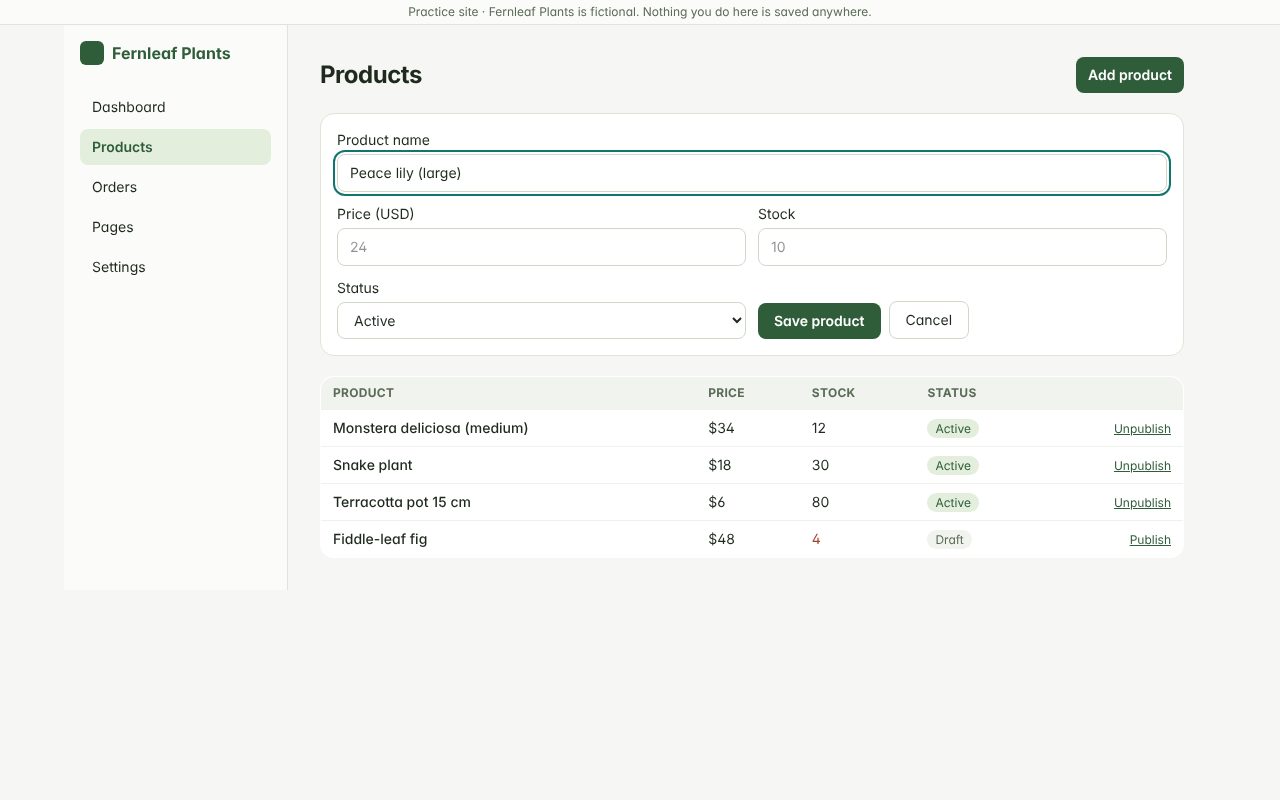Image resolution: width=1280 pixels, height=800 pixels.
Task: Click the Active badge in Snake plant row
Action: click(953, 466)
